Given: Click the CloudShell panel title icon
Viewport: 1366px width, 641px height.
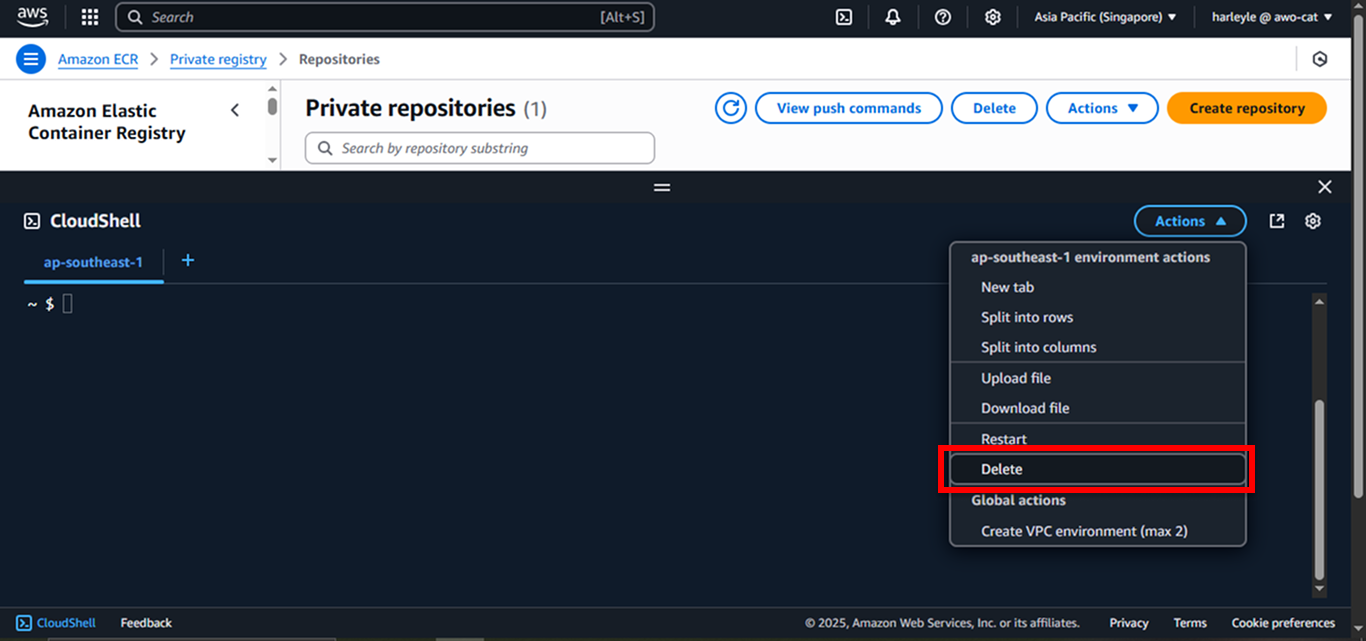Looking at the screenshot, I should pos(32,221).
